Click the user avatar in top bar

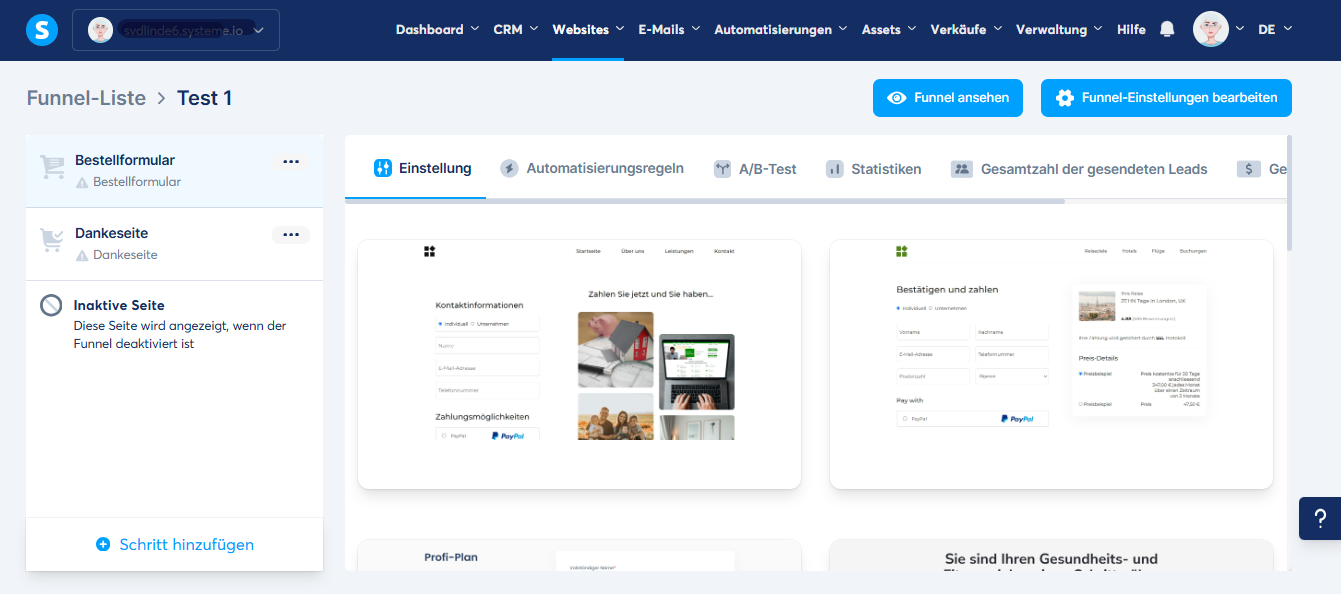pyautogui.click(x=1211, y=29)
